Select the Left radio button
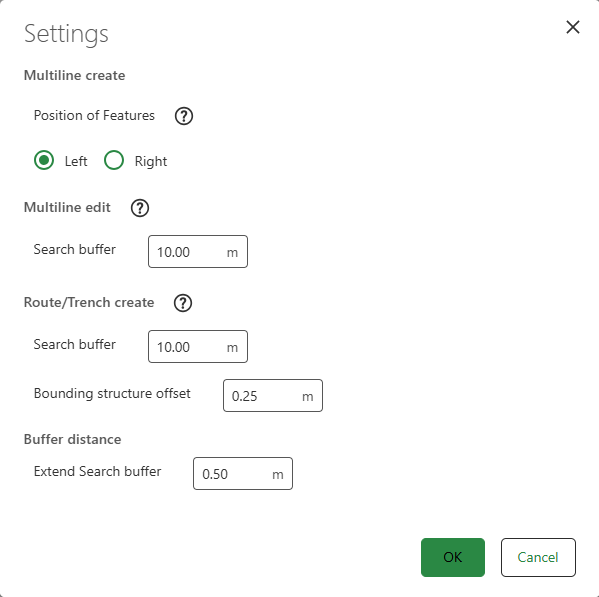Image resolution: width=599 pixels, height=597 pixels. point(44,160)
